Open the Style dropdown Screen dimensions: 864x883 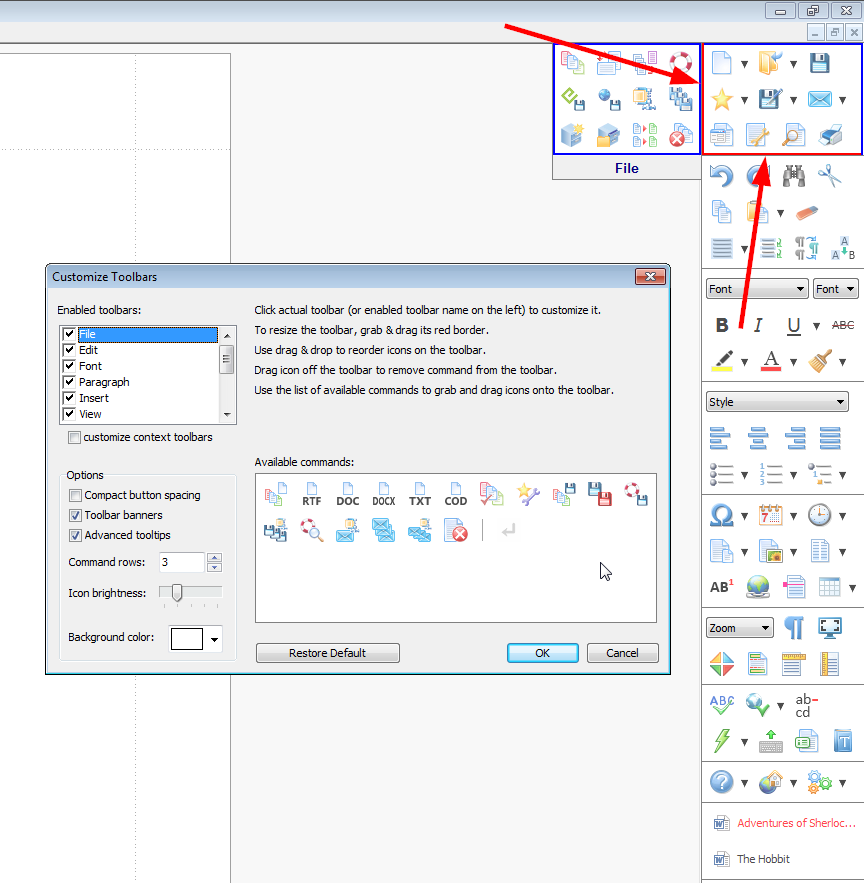777,402
